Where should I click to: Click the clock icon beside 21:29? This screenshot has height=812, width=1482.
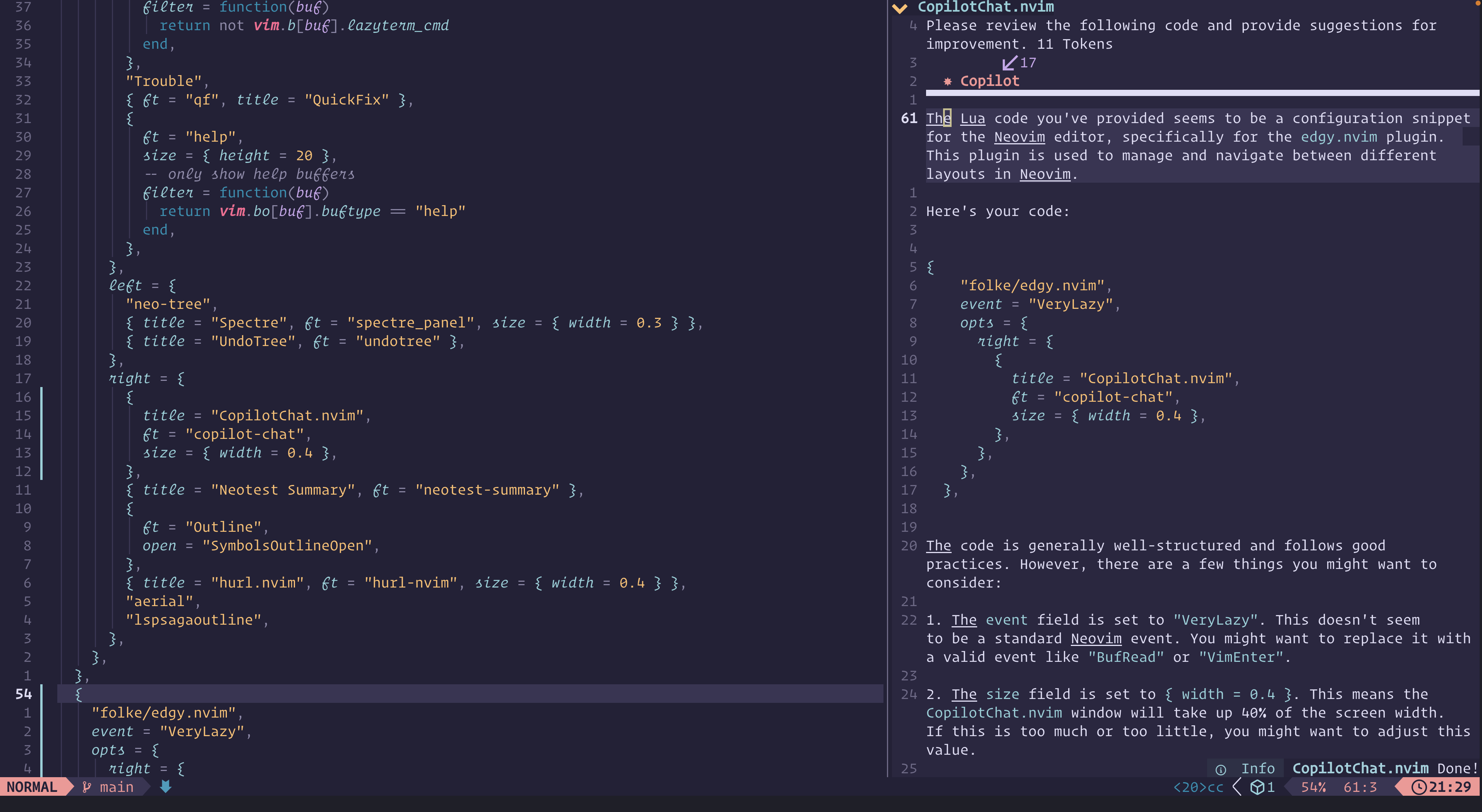point(1419,787)
